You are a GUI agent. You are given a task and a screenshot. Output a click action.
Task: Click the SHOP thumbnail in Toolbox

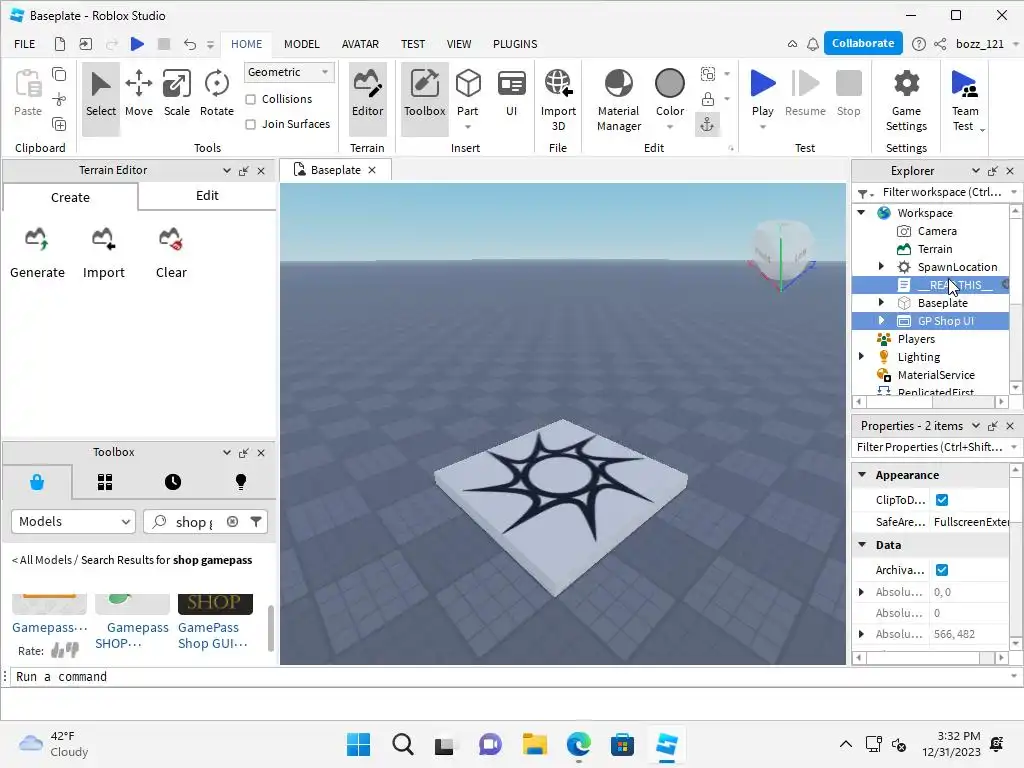[x=215, y=603]
